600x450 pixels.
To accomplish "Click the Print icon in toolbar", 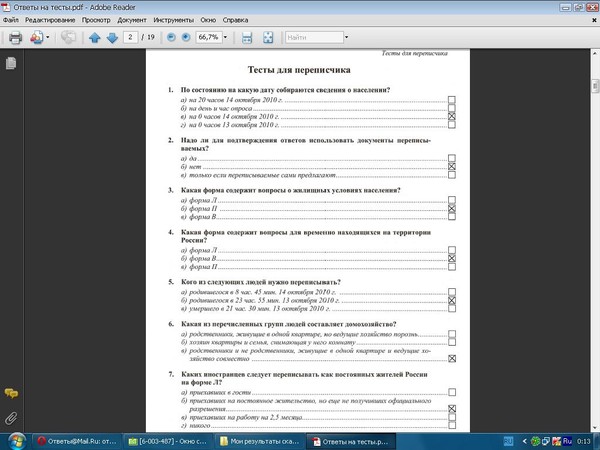I will [15, 38].
